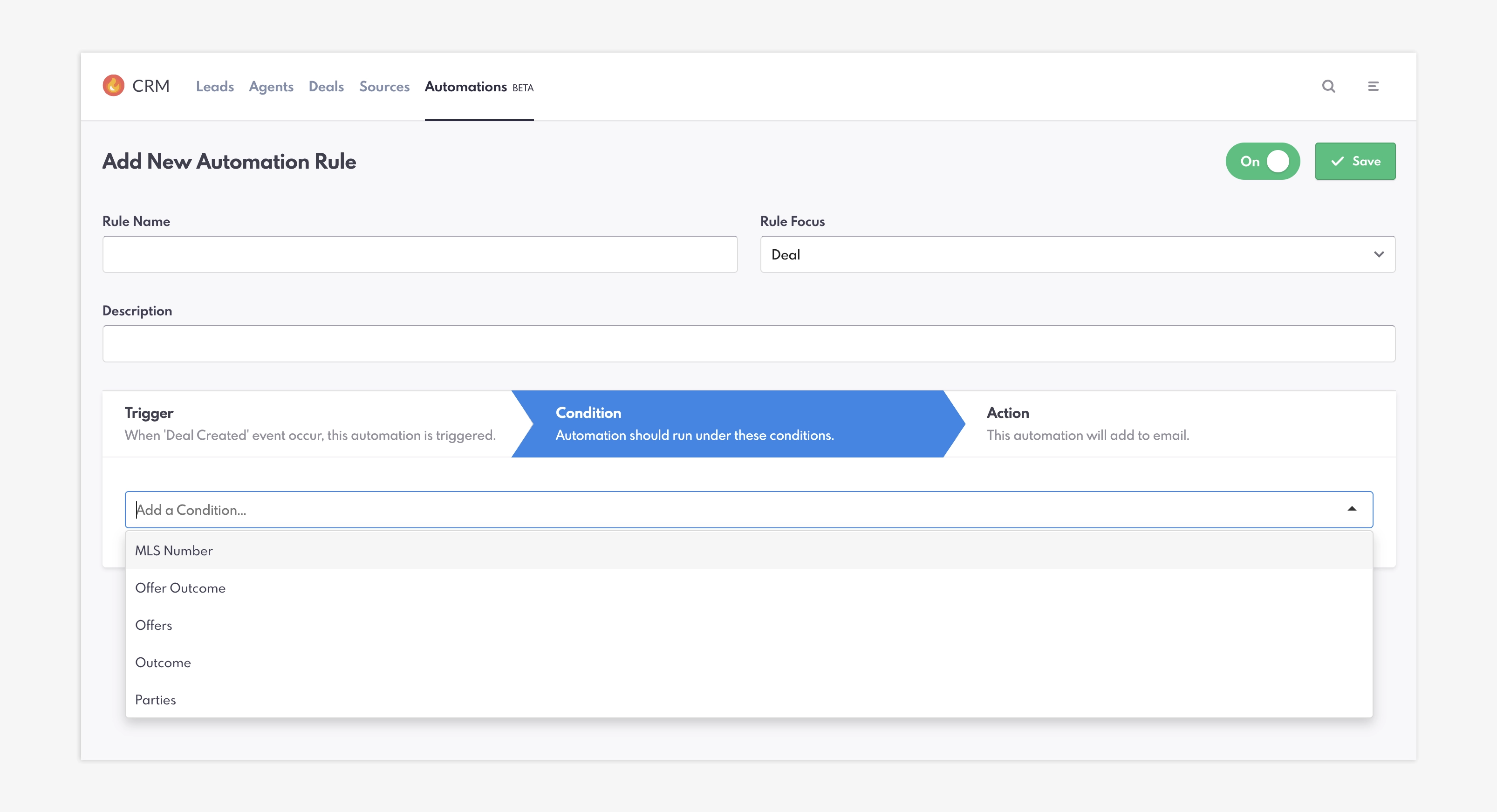Click the CRM flame logo icon

click(113, 85)
